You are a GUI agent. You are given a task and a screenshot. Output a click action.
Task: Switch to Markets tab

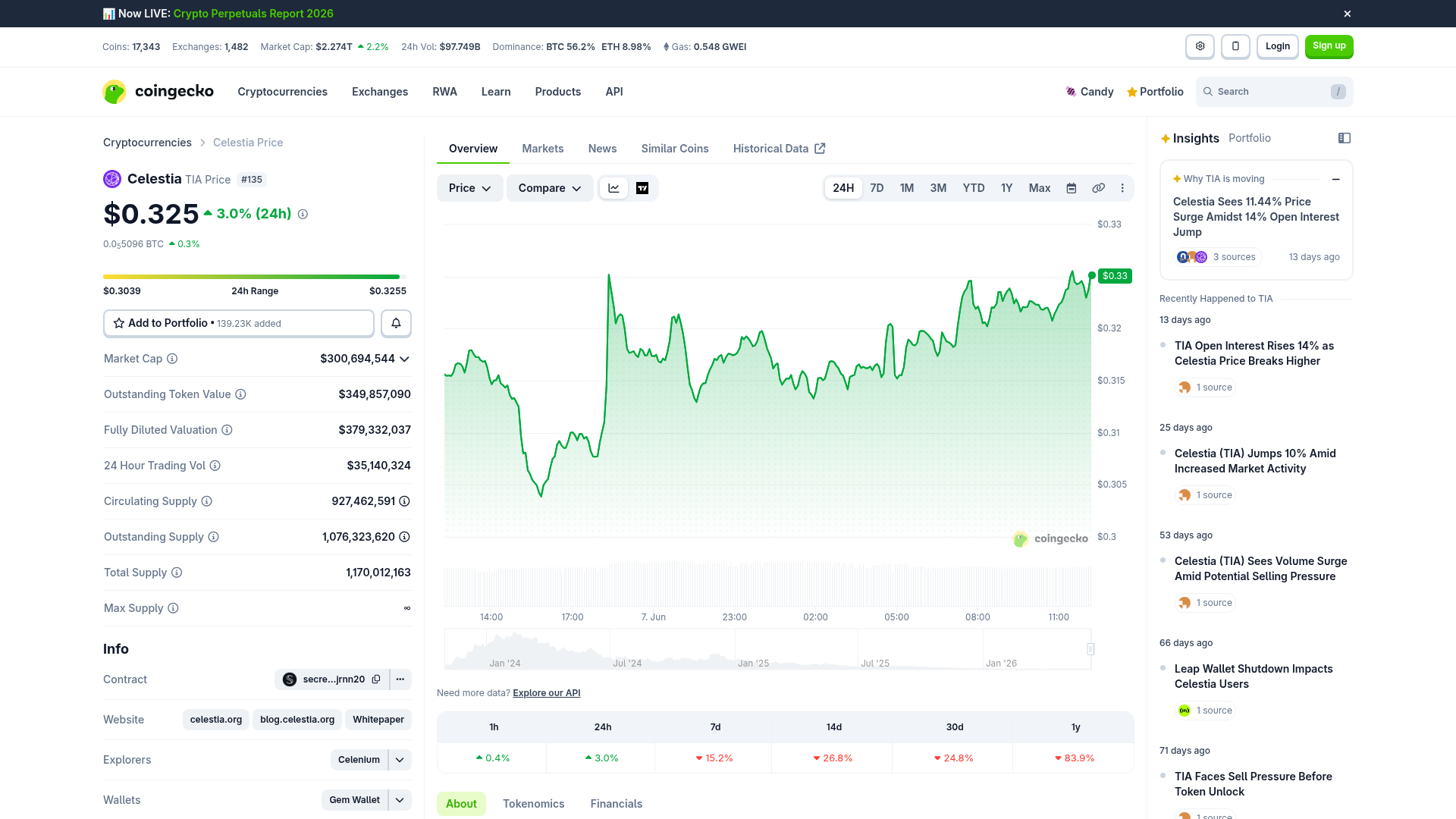(543, 149)
